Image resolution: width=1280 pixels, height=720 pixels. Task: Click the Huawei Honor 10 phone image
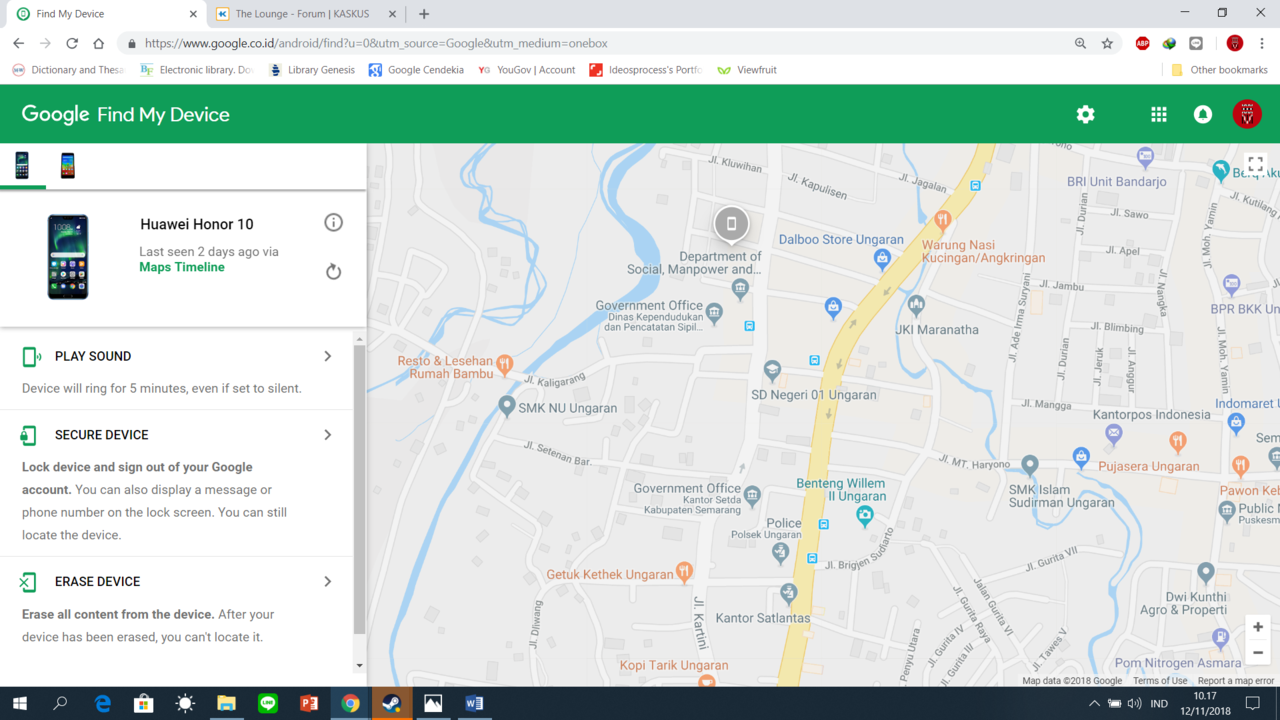pyautogui.click(x=68, y=257)
